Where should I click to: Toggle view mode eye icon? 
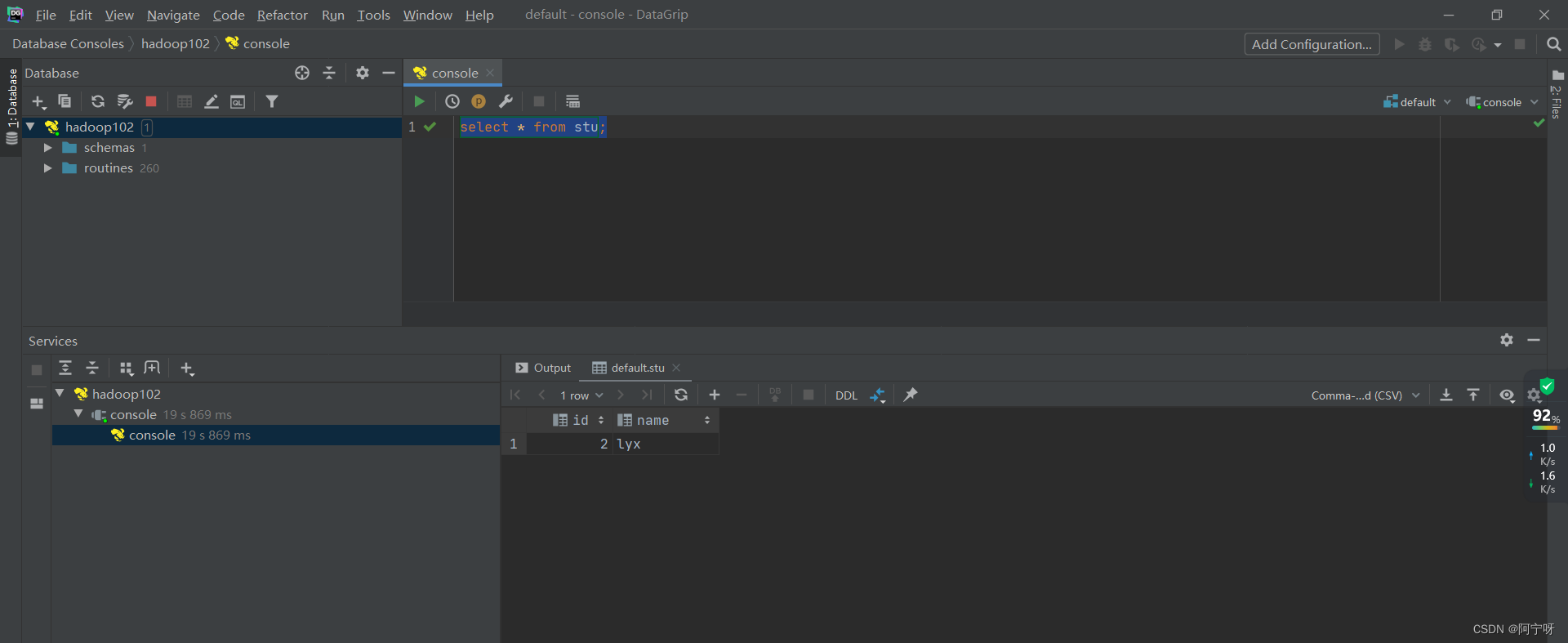(x=1507, y=395)
